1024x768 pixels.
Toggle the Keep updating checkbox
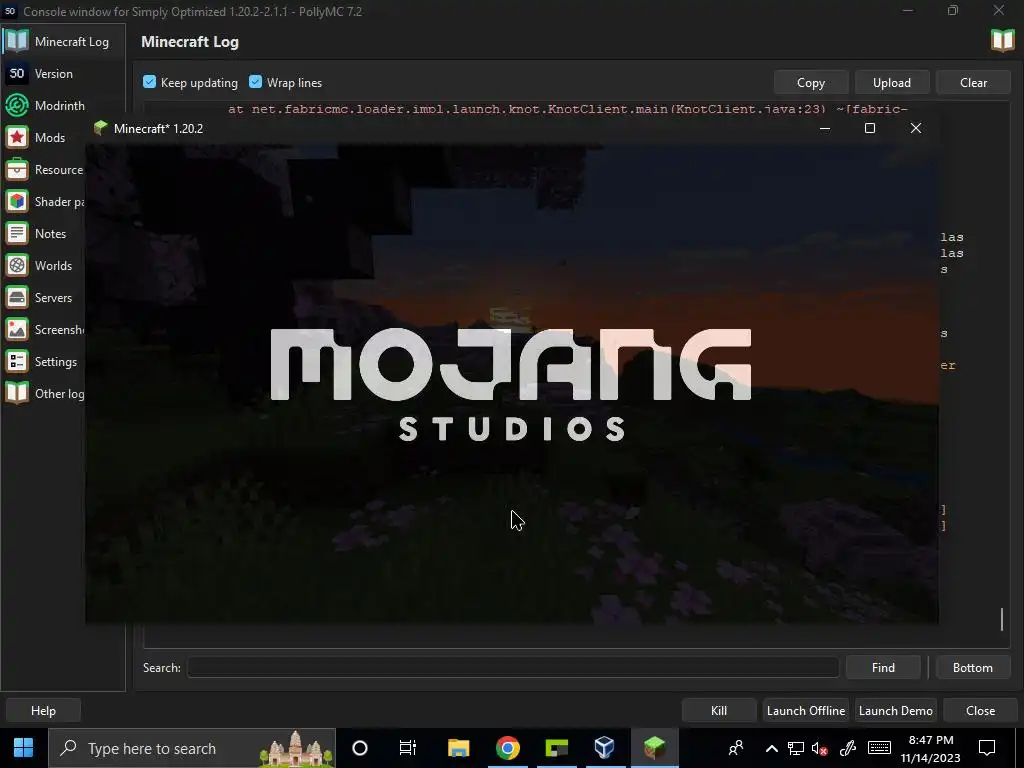(x=150, y=82)
